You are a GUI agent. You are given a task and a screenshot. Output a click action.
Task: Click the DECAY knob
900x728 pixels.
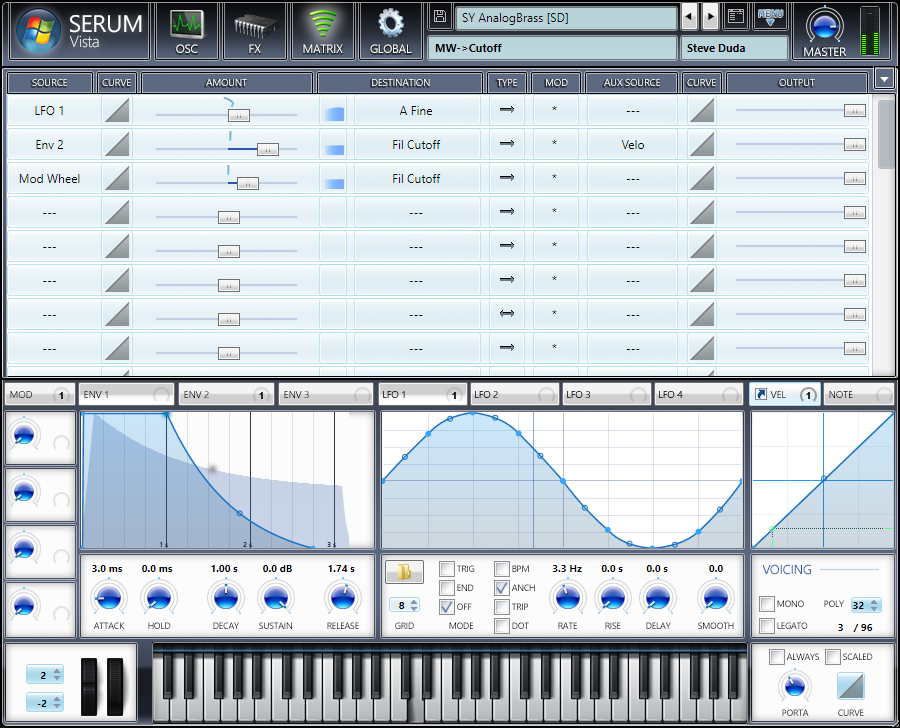click(226, 598)
